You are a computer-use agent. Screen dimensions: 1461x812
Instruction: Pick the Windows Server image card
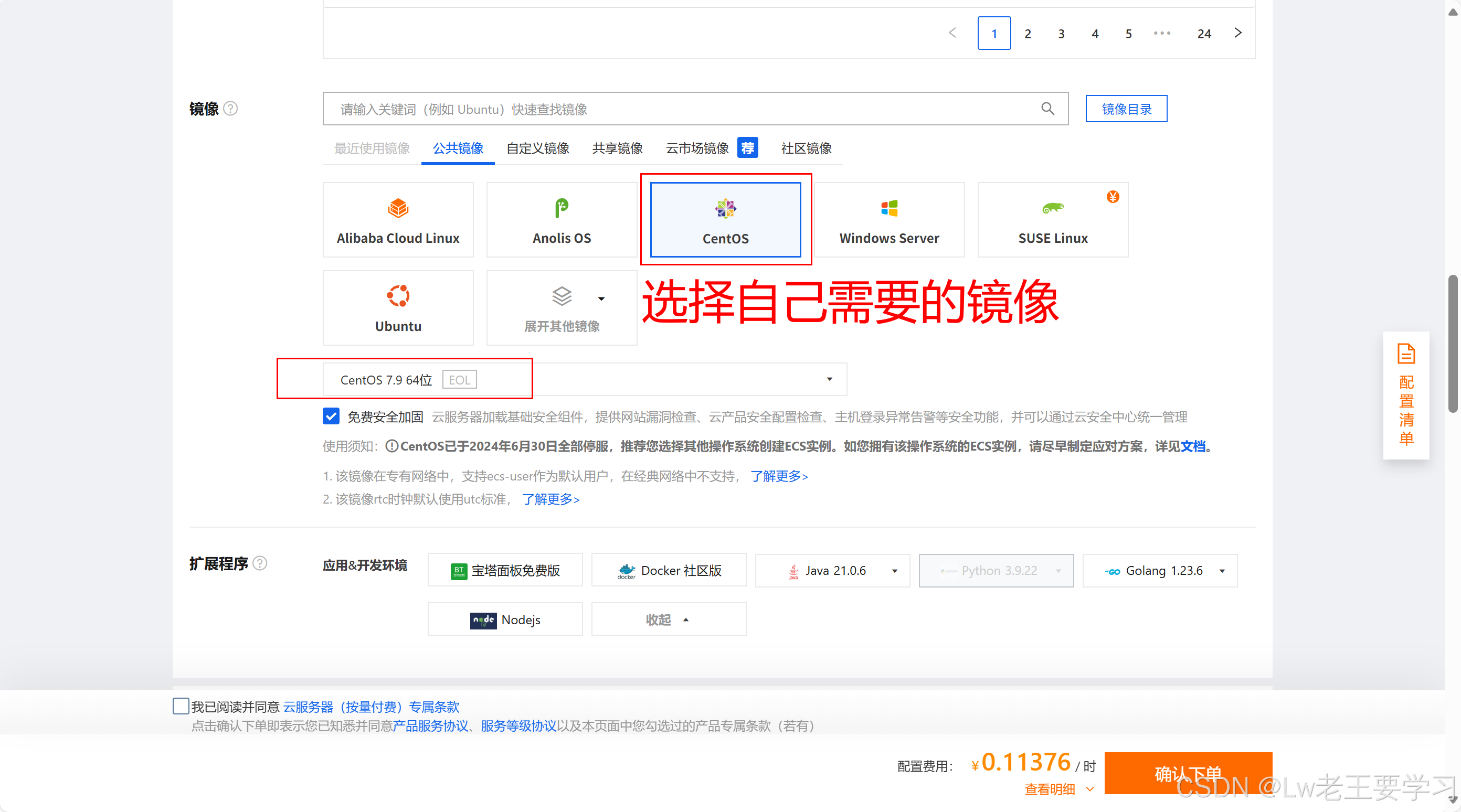(889, 219)
